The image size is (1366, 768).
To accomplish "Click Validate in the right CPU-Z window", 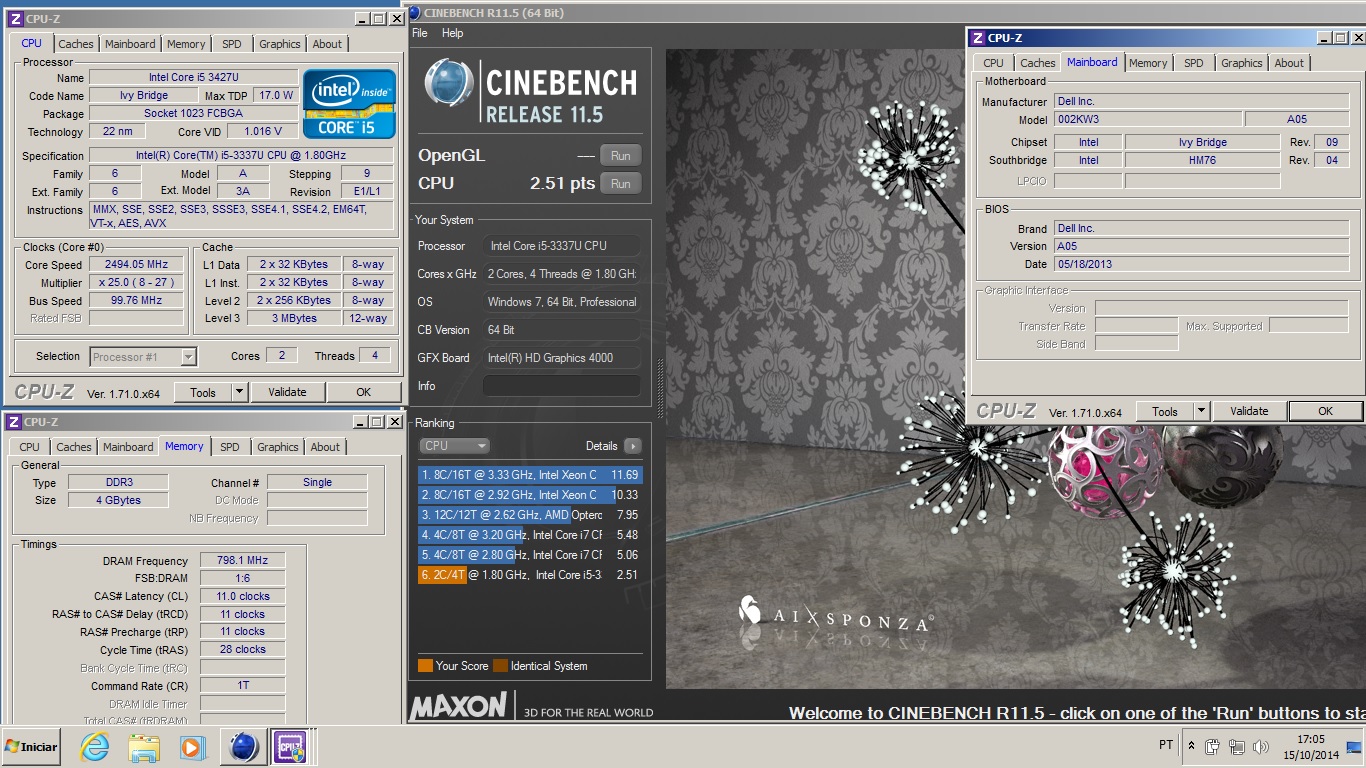I will click(1249, 411).
